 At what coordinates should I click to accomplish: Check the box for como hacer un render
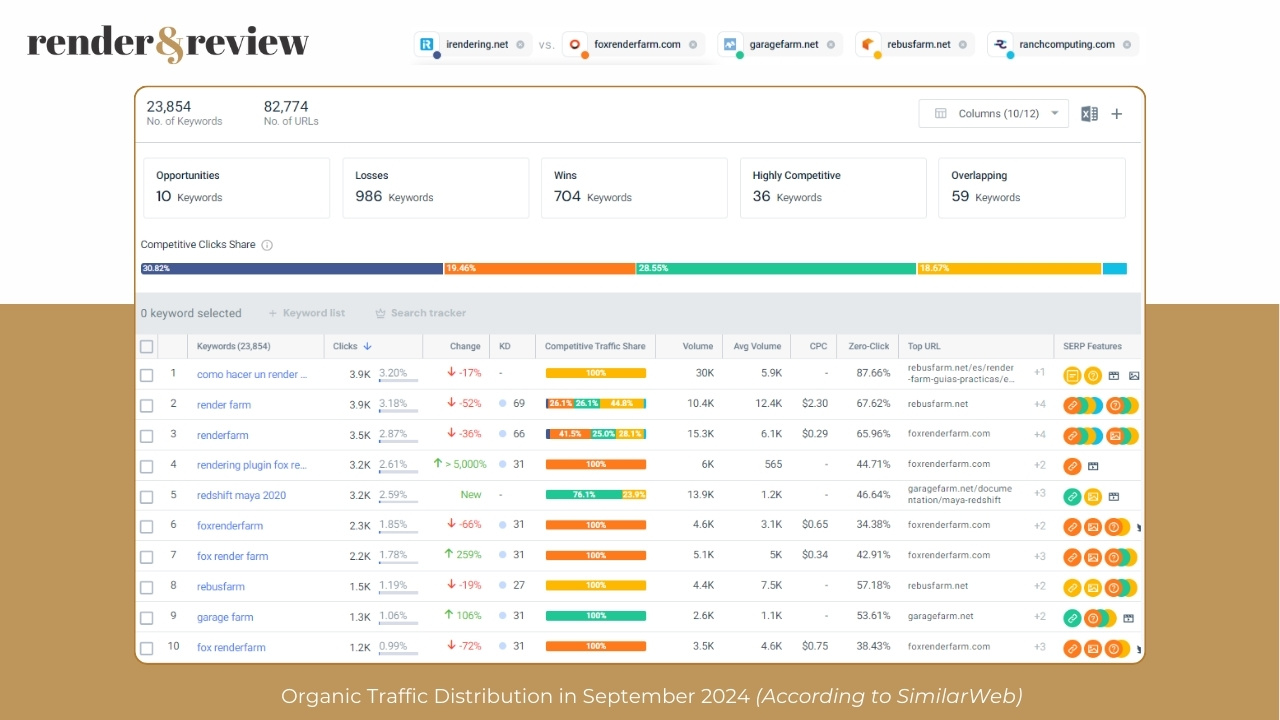click(x=147, y=375)
